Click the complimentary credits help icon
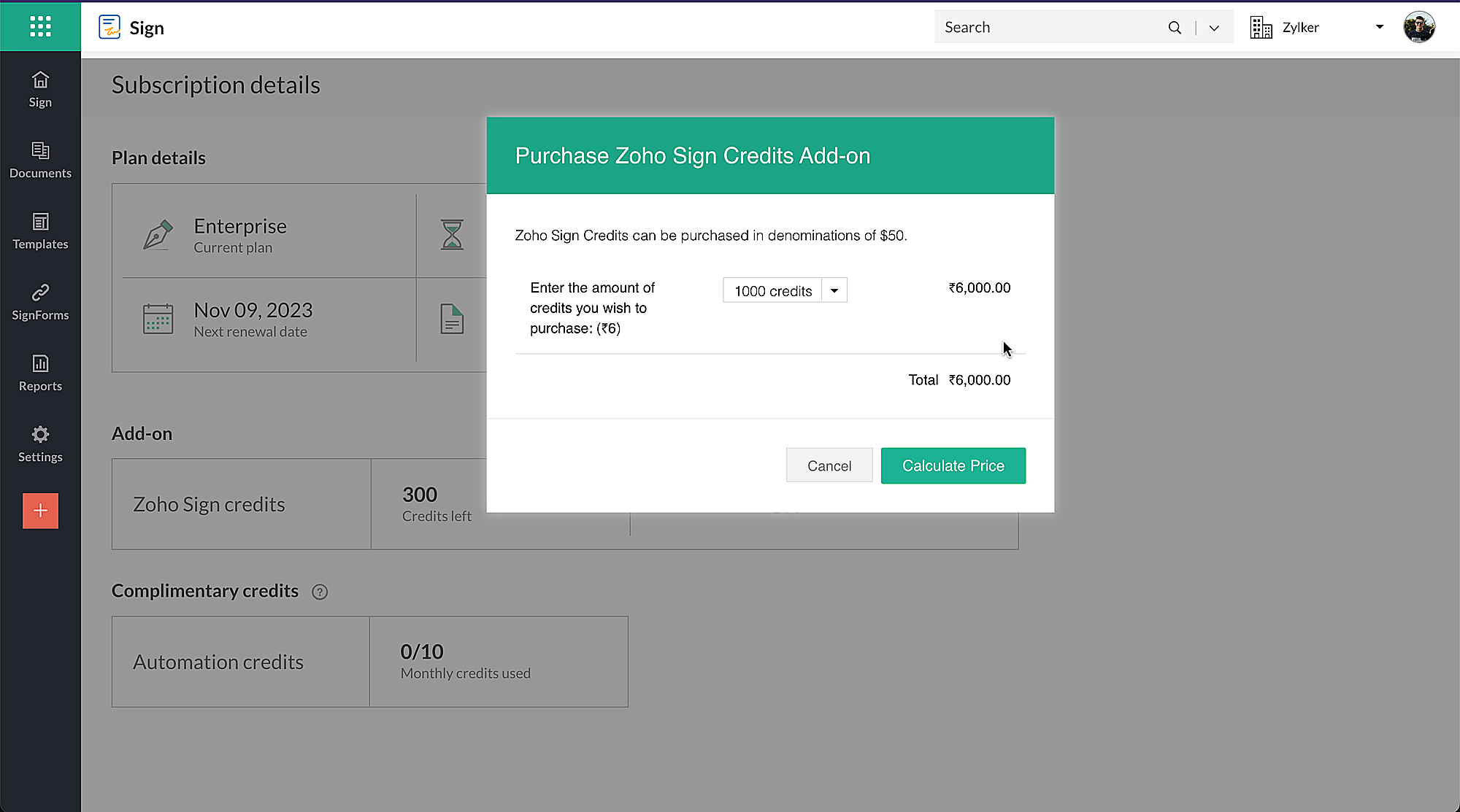The image size is (1460, 812). click(320, 592)
